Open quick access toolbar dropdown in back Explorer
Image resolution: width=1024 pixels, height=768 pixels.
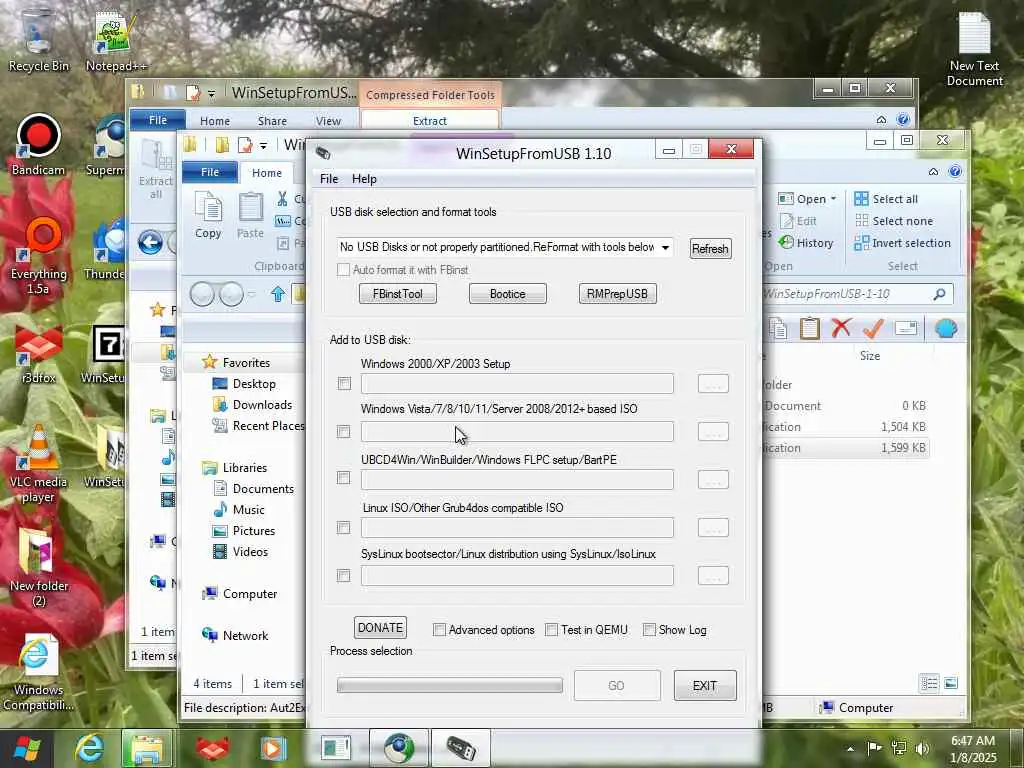[212, 94]
